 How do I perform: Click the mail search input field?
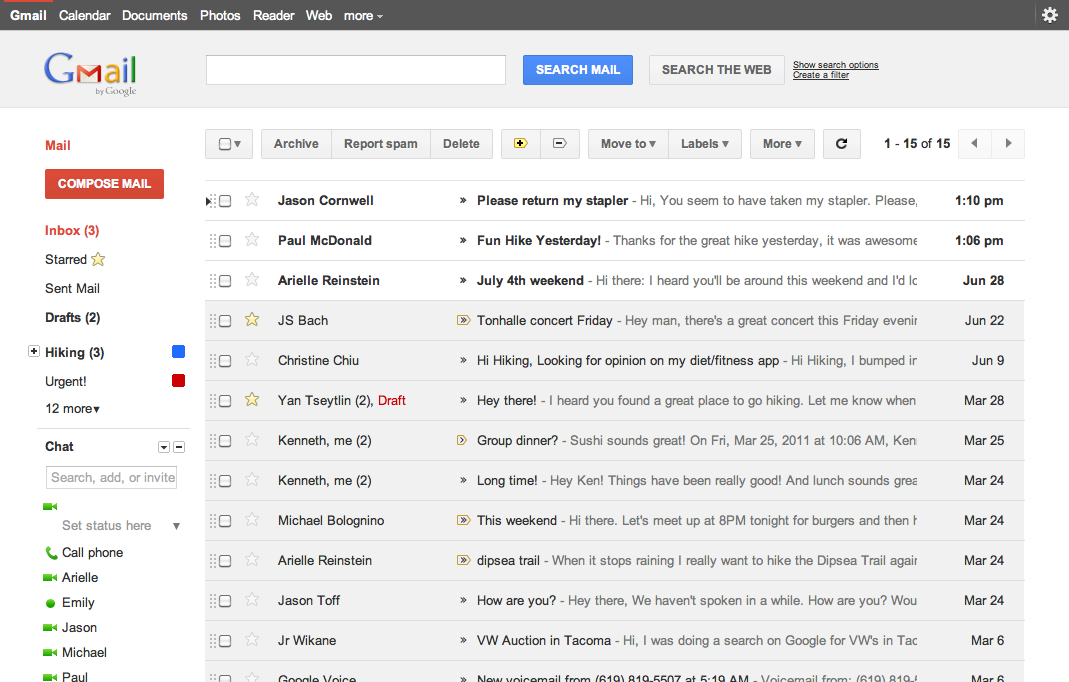click(355, 70)
